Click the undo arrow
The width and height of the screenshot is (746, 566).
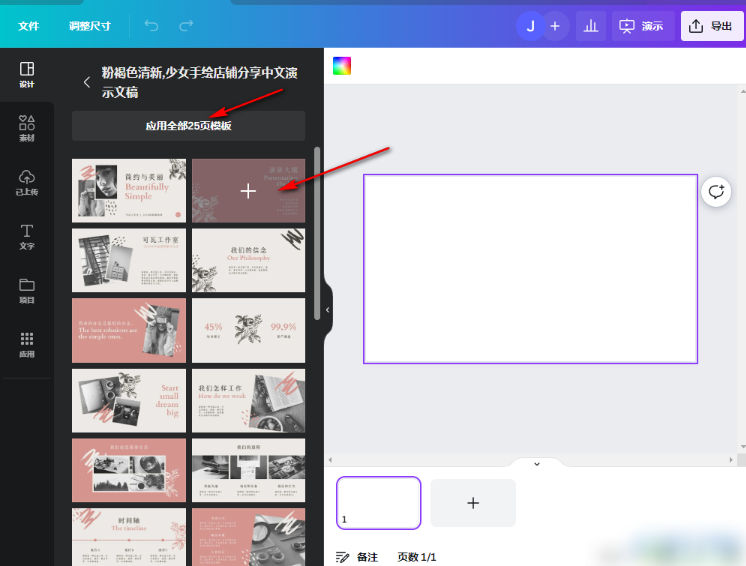(151, 26)
